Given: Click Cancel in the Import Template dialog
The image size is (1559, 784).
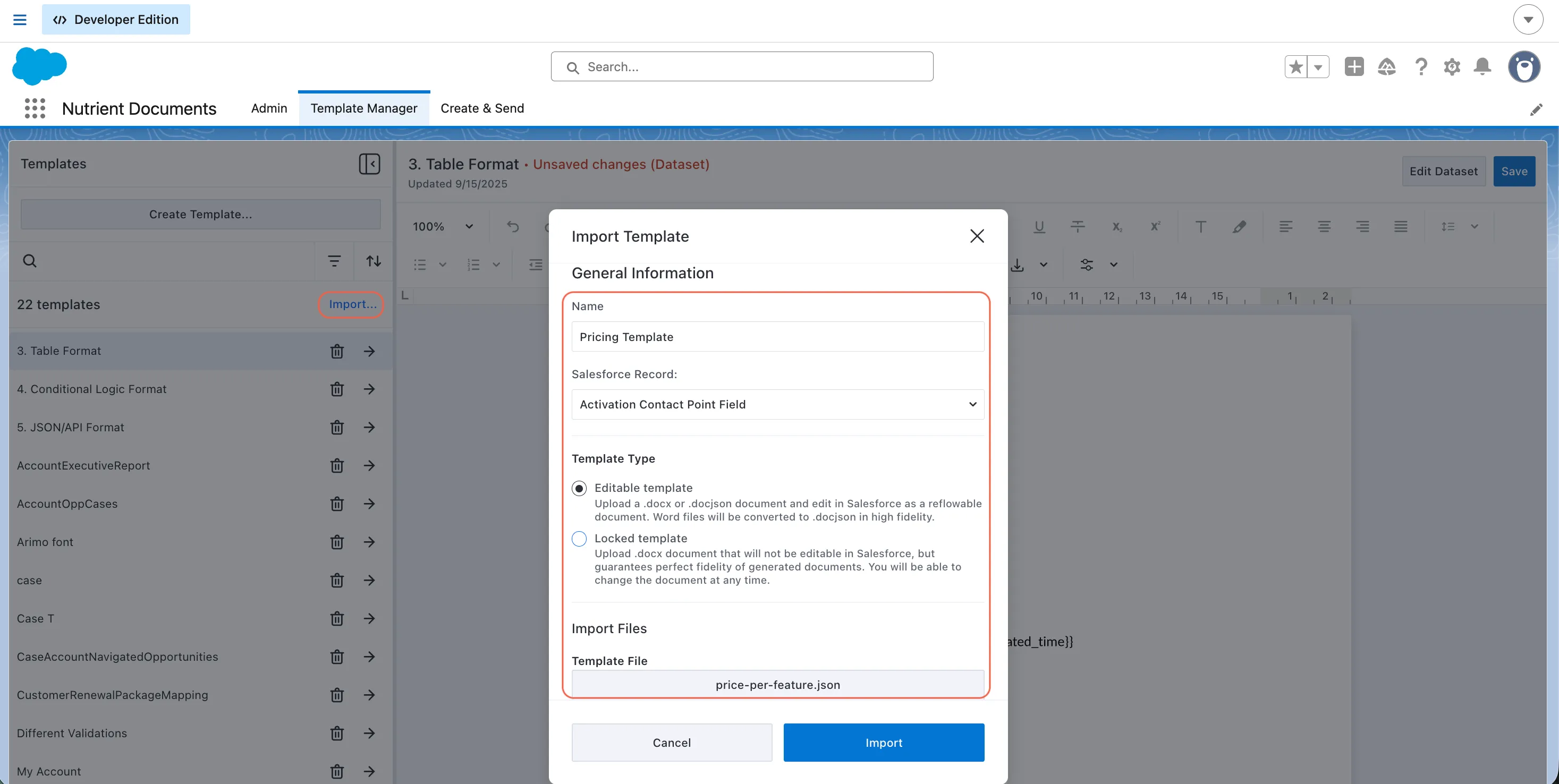Looking at the screenshot, I should [x=672, y=742].
